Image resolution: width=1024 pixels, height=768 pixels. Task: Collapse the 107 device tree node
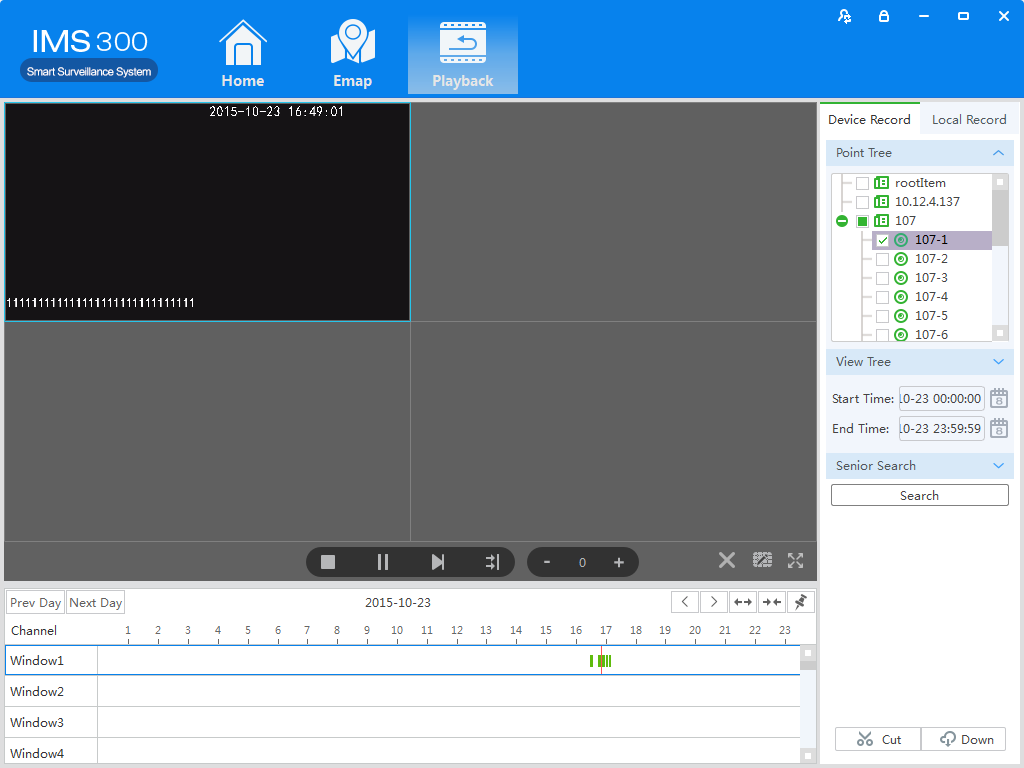coord(842,221)
